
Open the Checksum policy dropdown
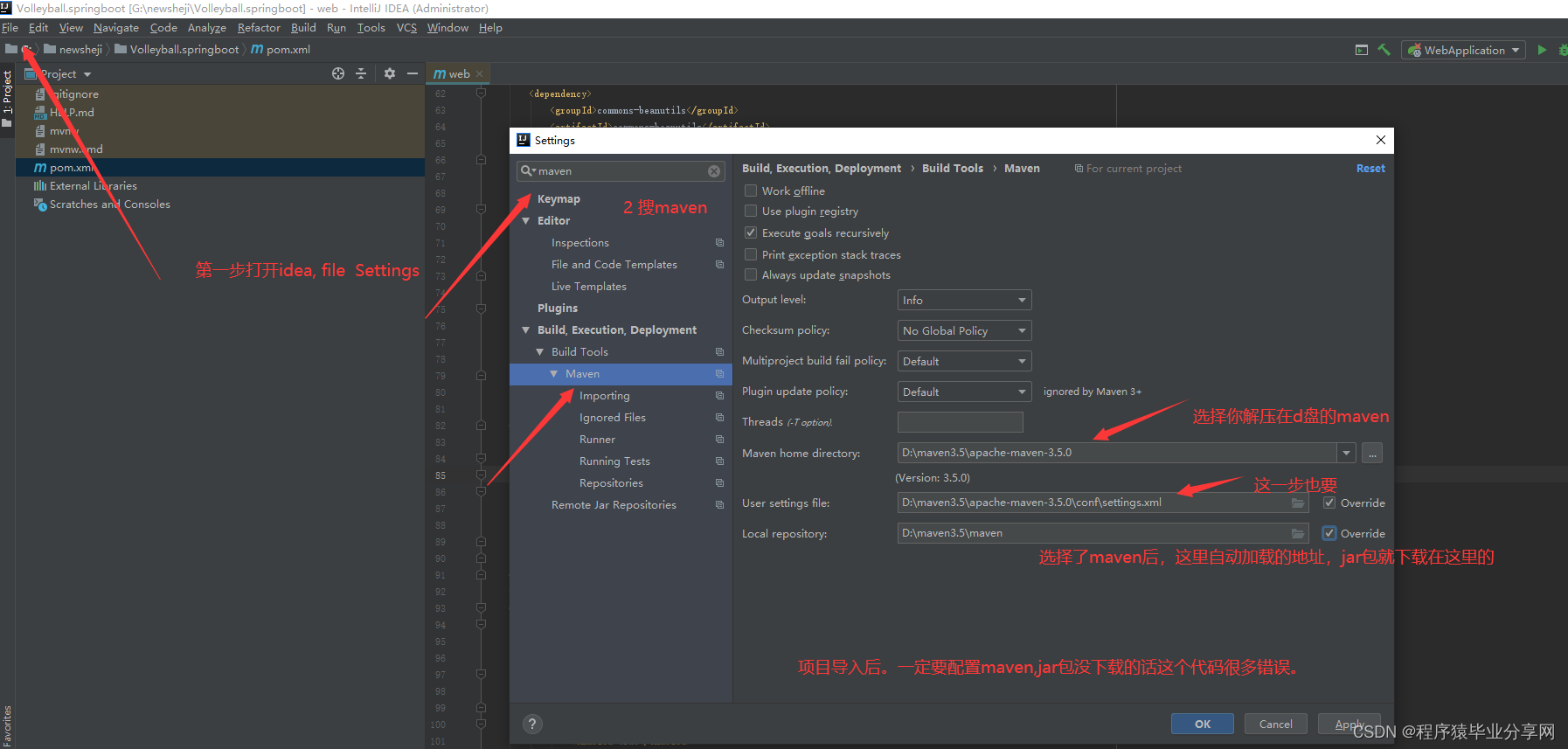(x=965, y=330)
